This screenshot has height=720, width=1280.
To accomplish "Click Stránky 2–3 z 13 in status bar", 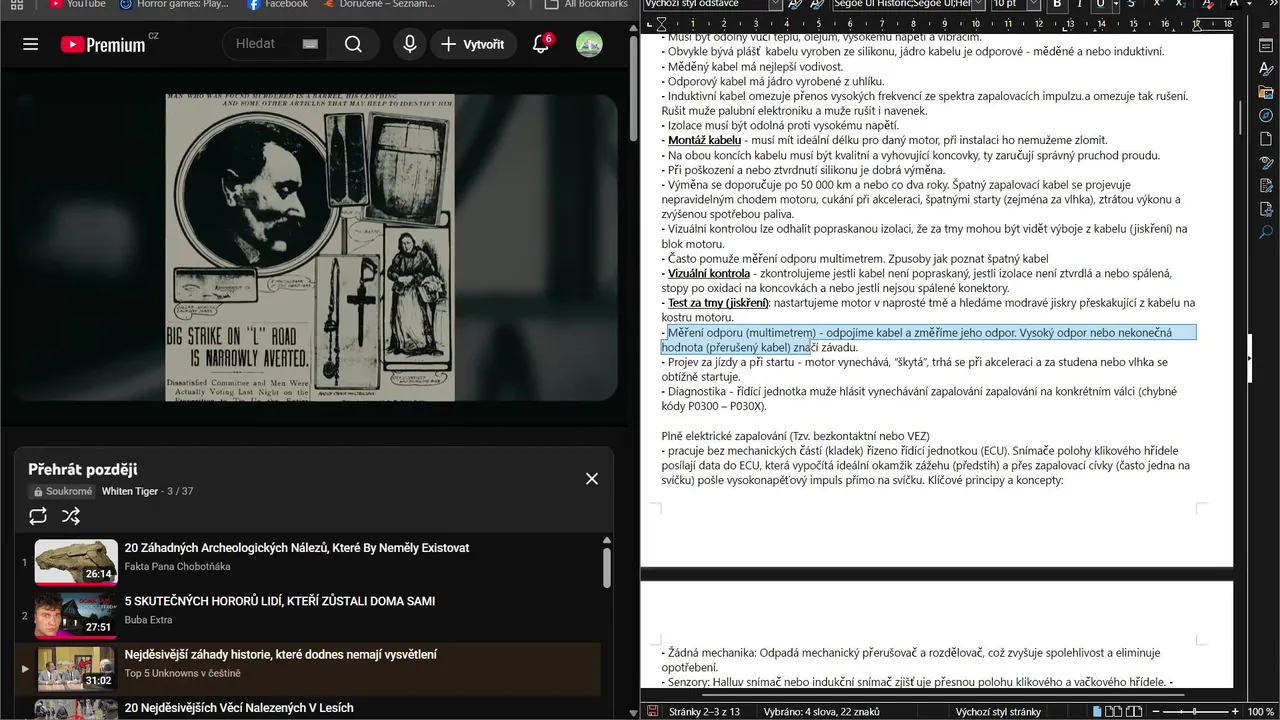I will (x=705, y=712).
